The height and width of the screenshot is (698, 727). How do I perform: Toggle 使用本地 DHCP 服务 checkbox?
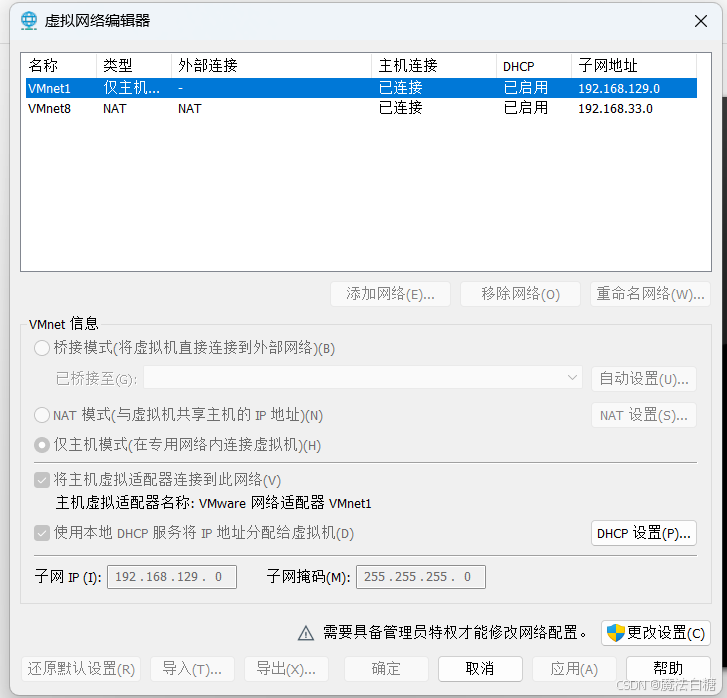42,533
